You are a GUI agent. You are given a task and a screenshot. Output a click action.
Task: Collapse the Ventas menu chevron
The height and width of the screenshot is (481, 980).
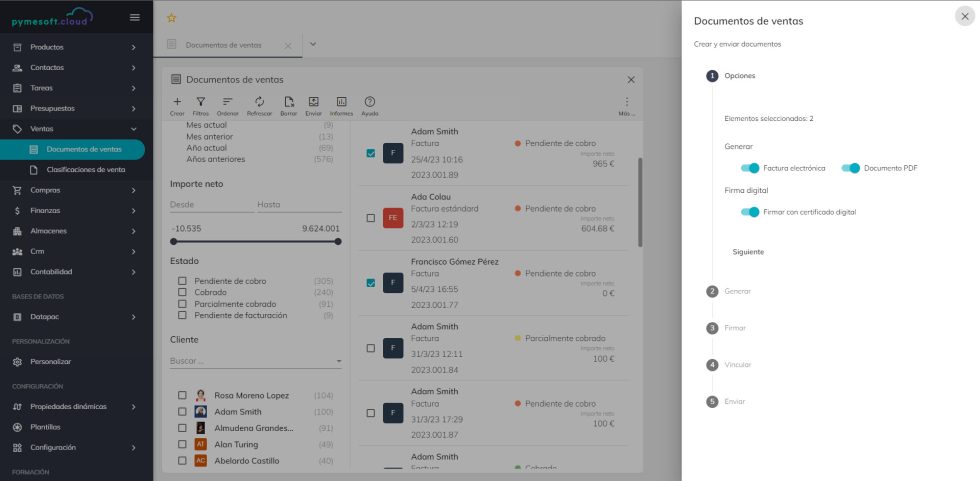point(134,129)
